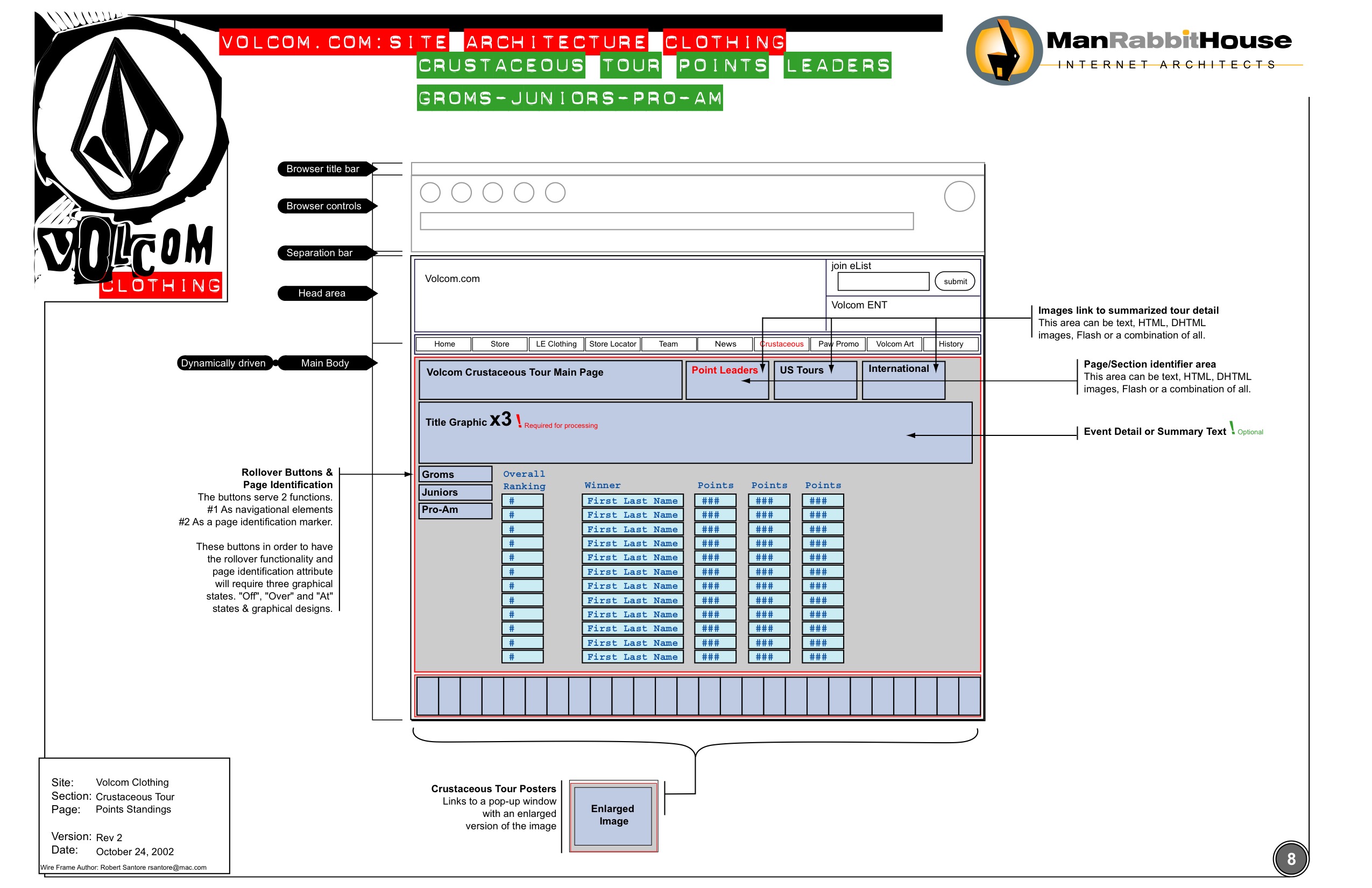This screenshot has width=1372, height=888.
Task: Click the large circle in browser controls
Action: tap(959, 196)
